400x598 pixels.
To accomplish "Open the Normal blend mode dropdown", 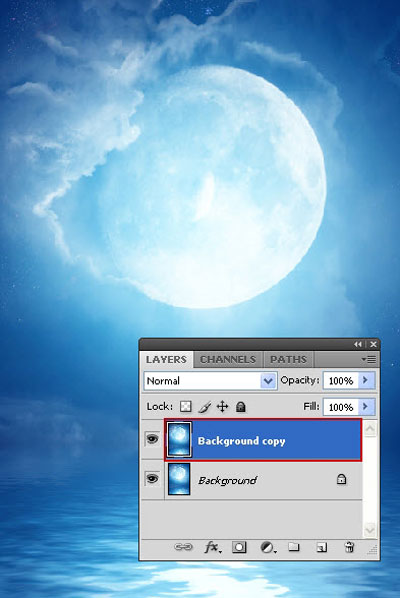I will (210, 381).
